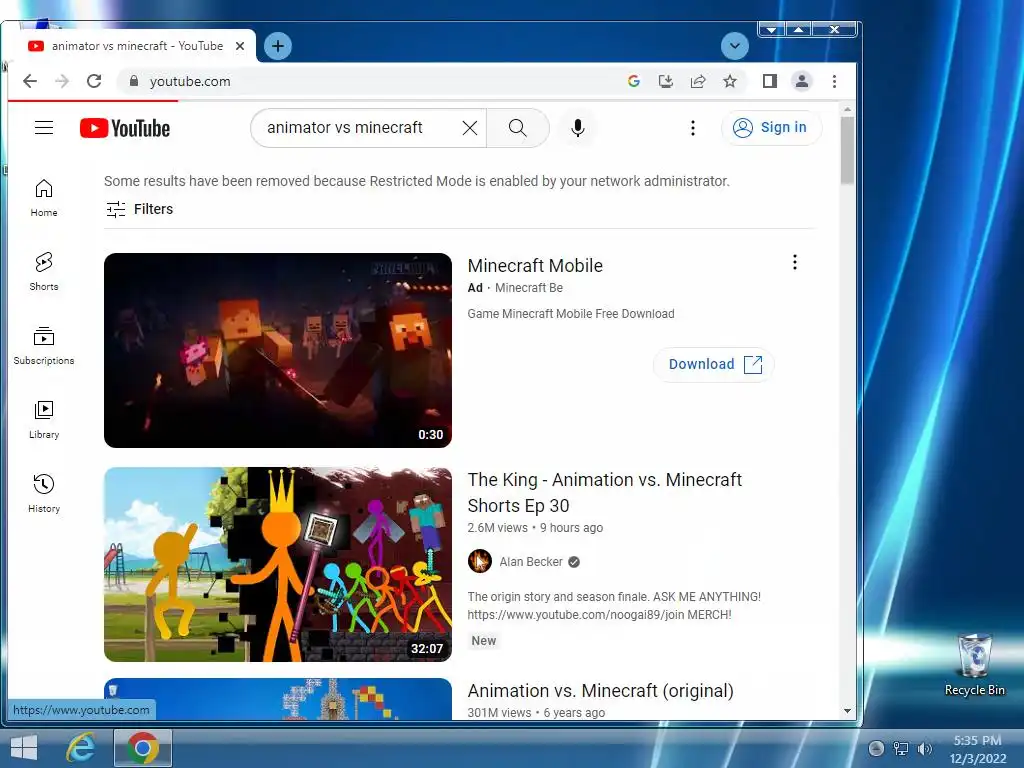Screen dimensions: 1024x768
Task: Click Restricted Mode notice text
Action: 417,181
